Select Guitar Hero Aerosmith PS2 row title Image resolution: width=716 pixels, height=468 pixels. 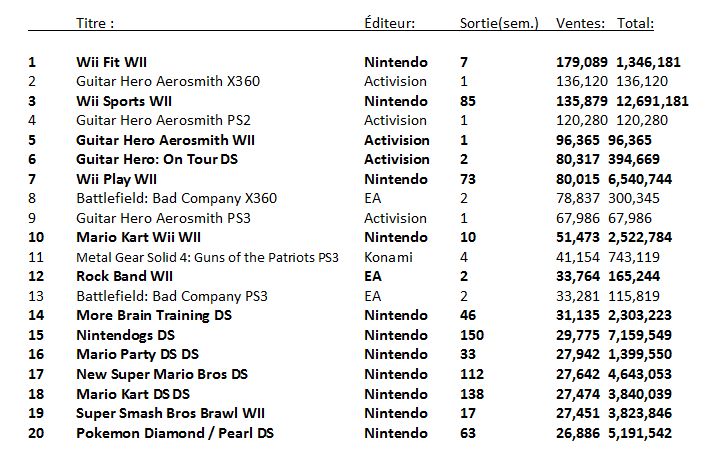(163, 121)
